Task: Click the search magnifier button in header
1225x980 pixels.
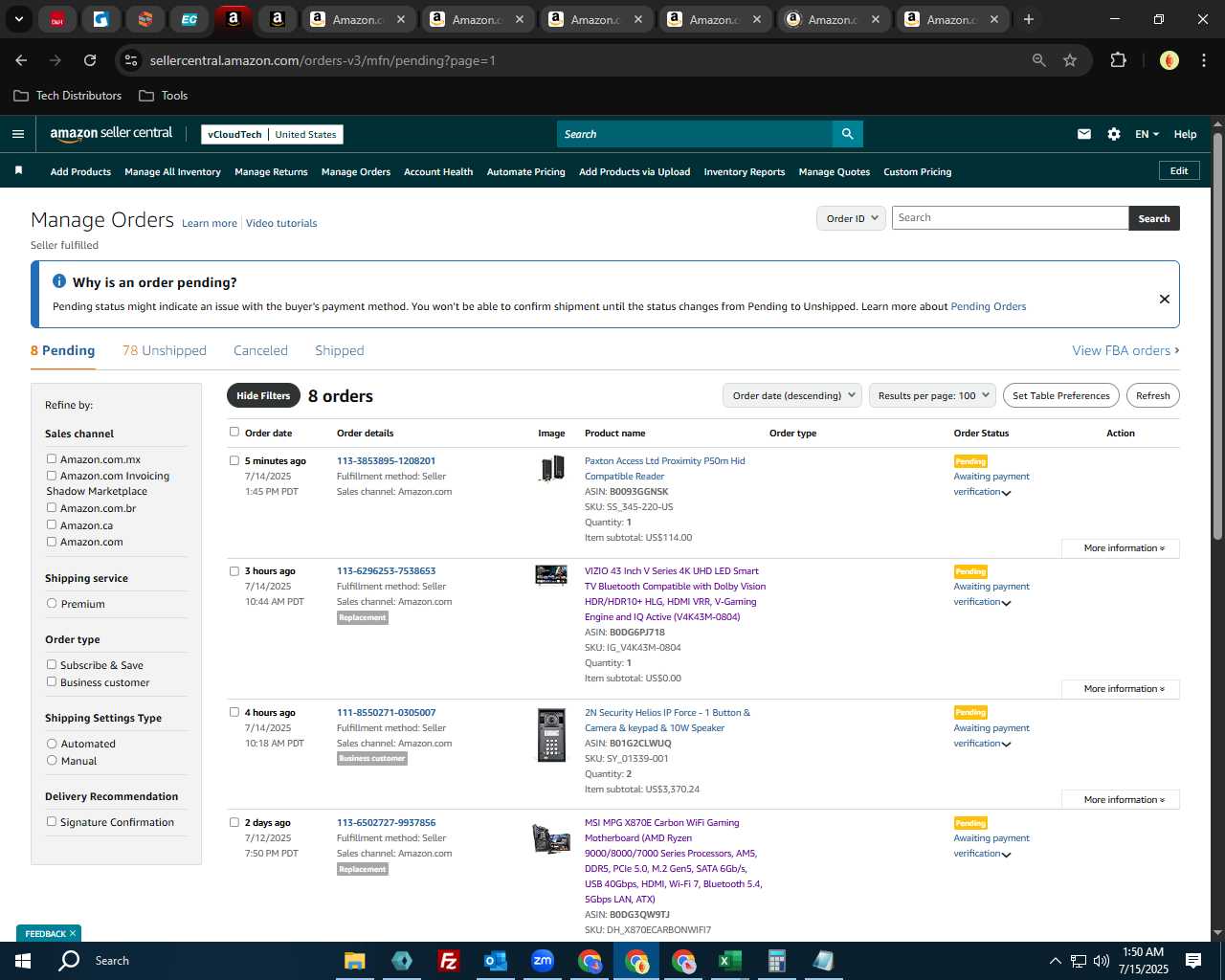Action: pos(847,134)
